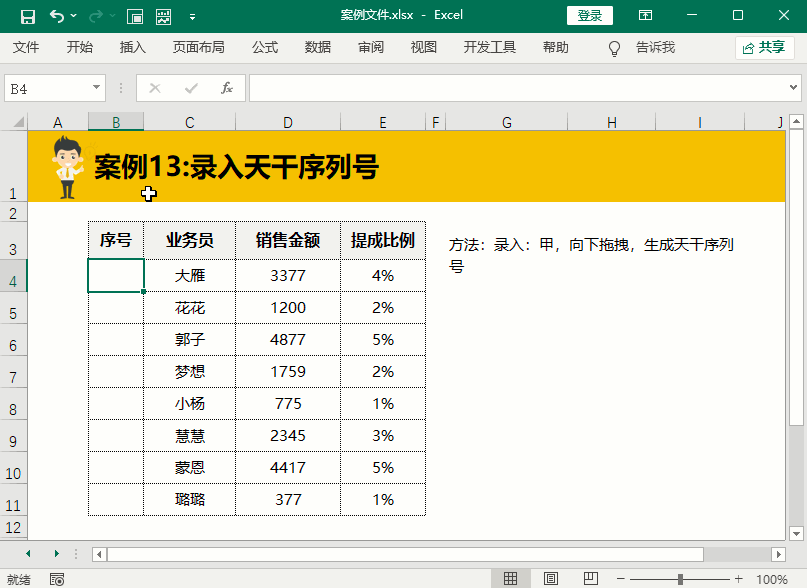The image size is (807, 588).
Task: Click the Save icon in quick access toolbar
Action: pos(28,16)
